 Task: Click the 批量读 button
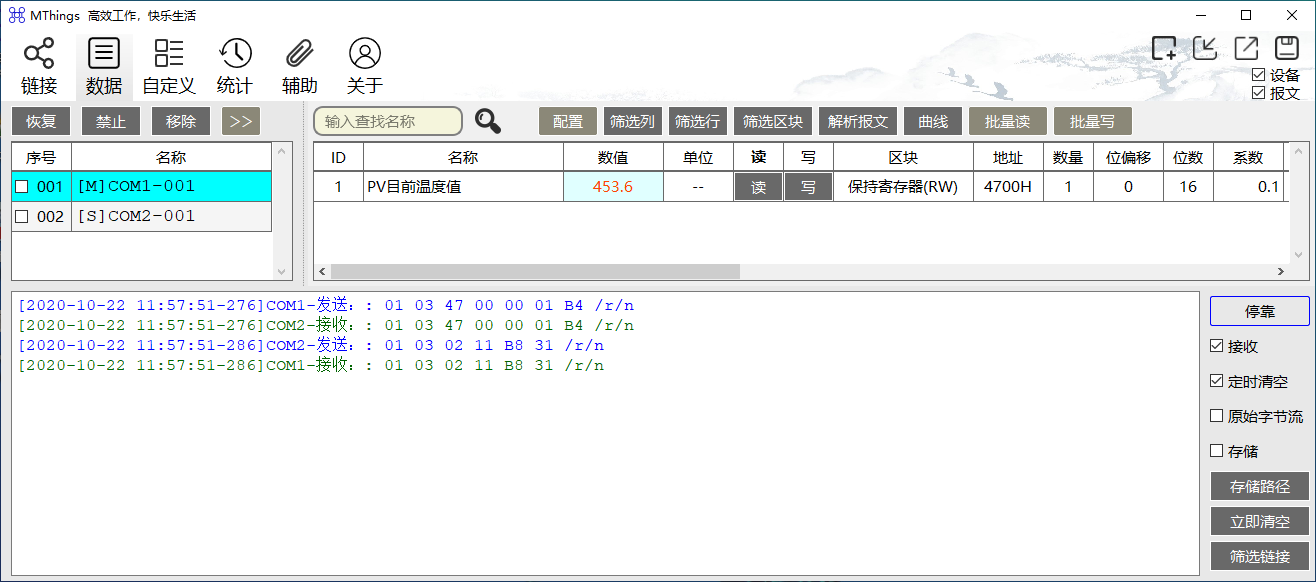pos(1007,121)
